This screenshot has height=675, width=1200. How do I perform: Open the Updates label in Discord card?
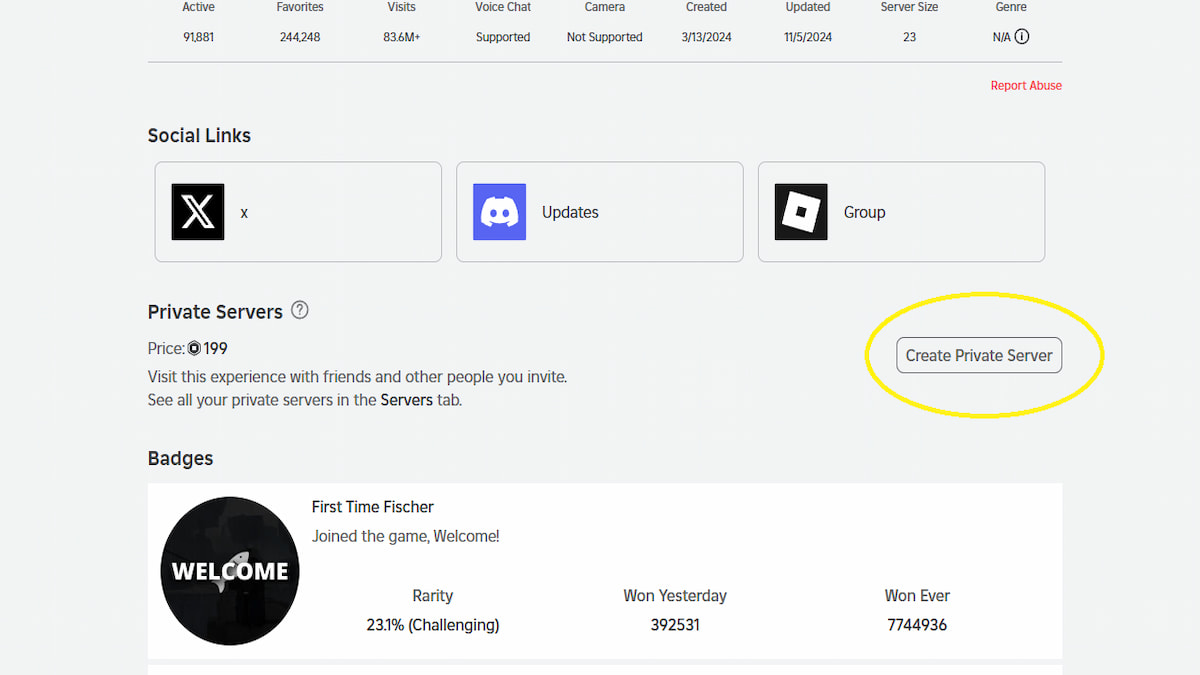point(570,212)
